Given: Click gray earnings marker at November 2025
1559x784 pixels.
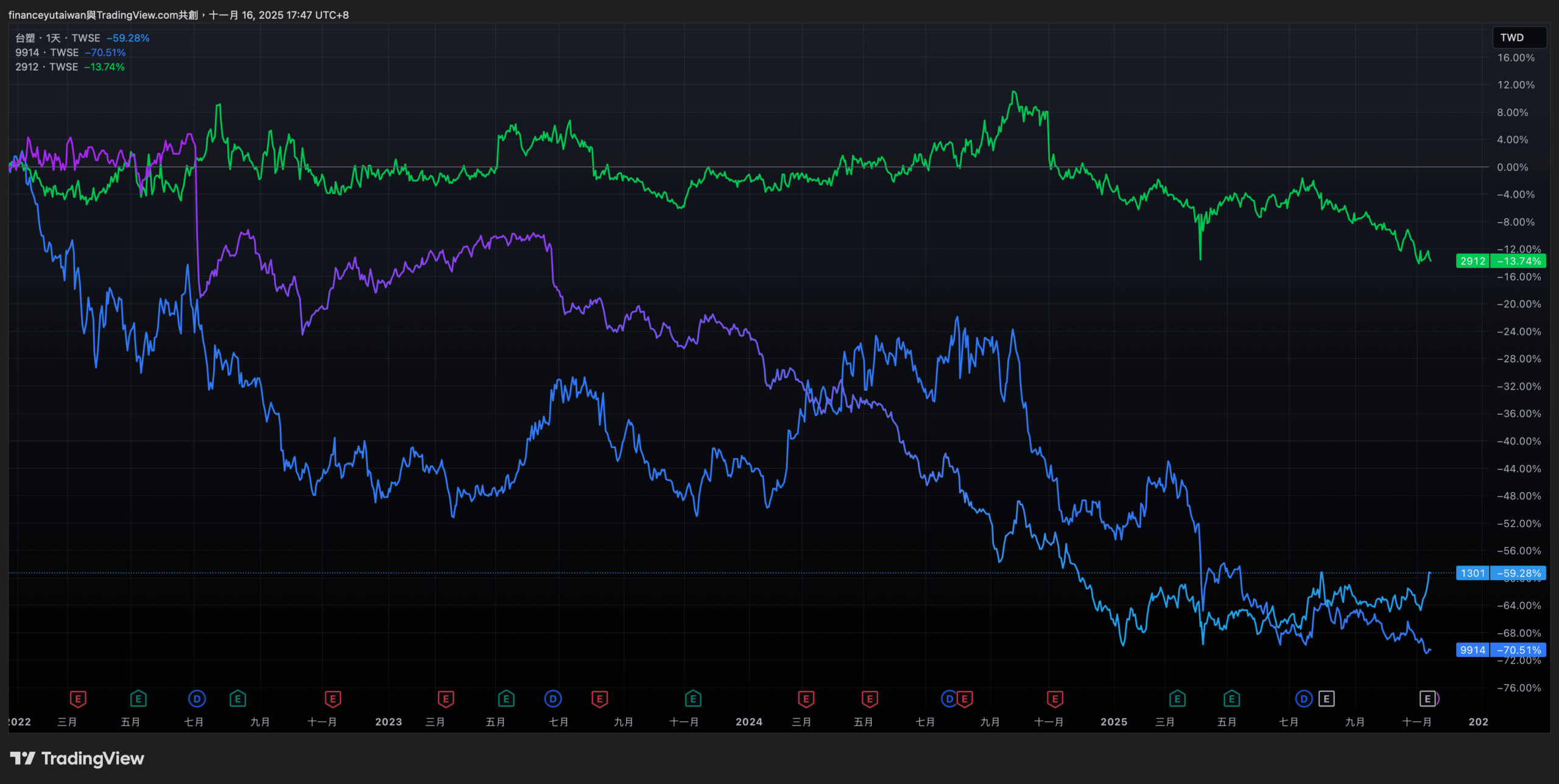Looking at the screenshot, I should [x=1427, y=699].
